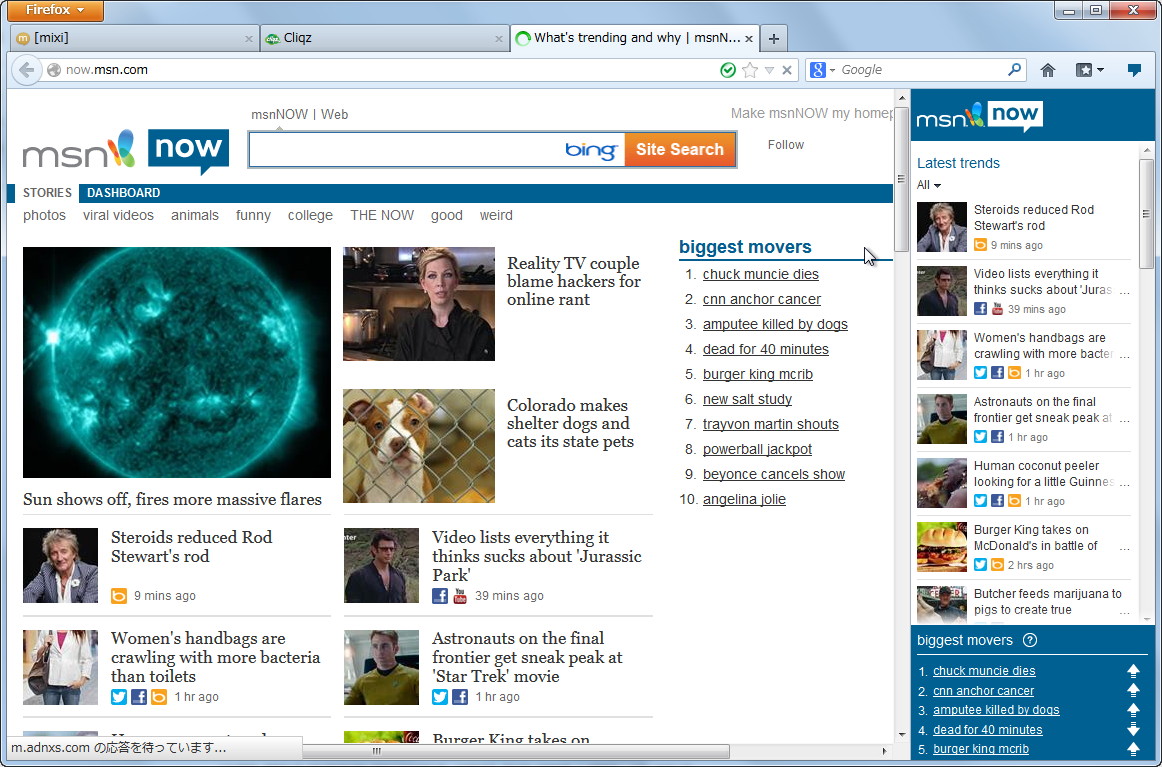Switch to the Cliqz tab

click(385, 39)
